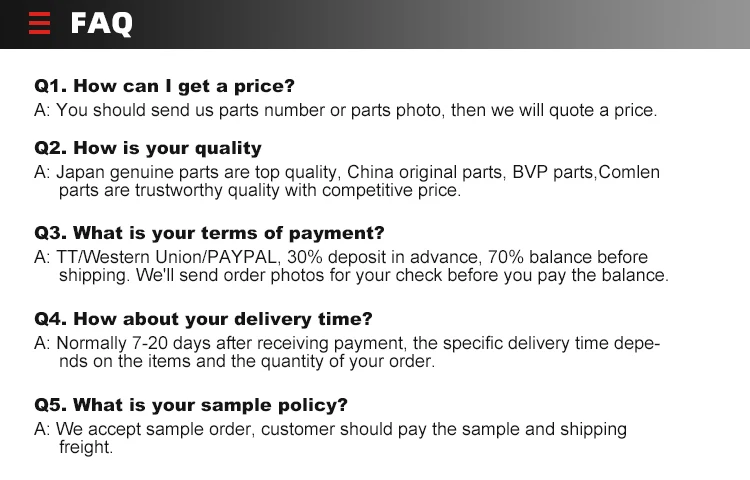Click the 'quantity of your order' line

point(247,361)
